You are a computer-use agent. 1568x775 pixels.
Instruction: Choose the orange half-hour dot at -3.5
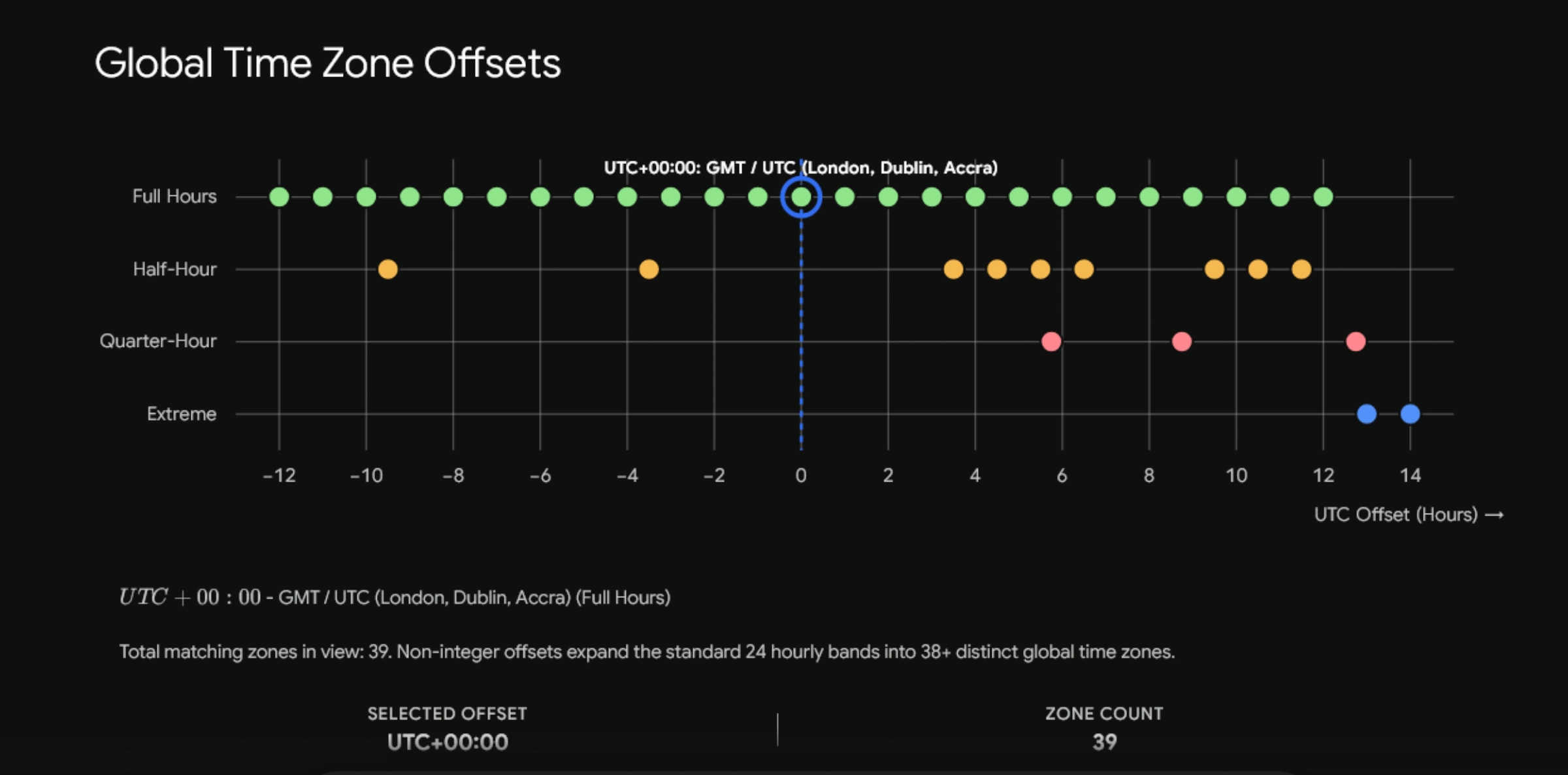[649, 269]
